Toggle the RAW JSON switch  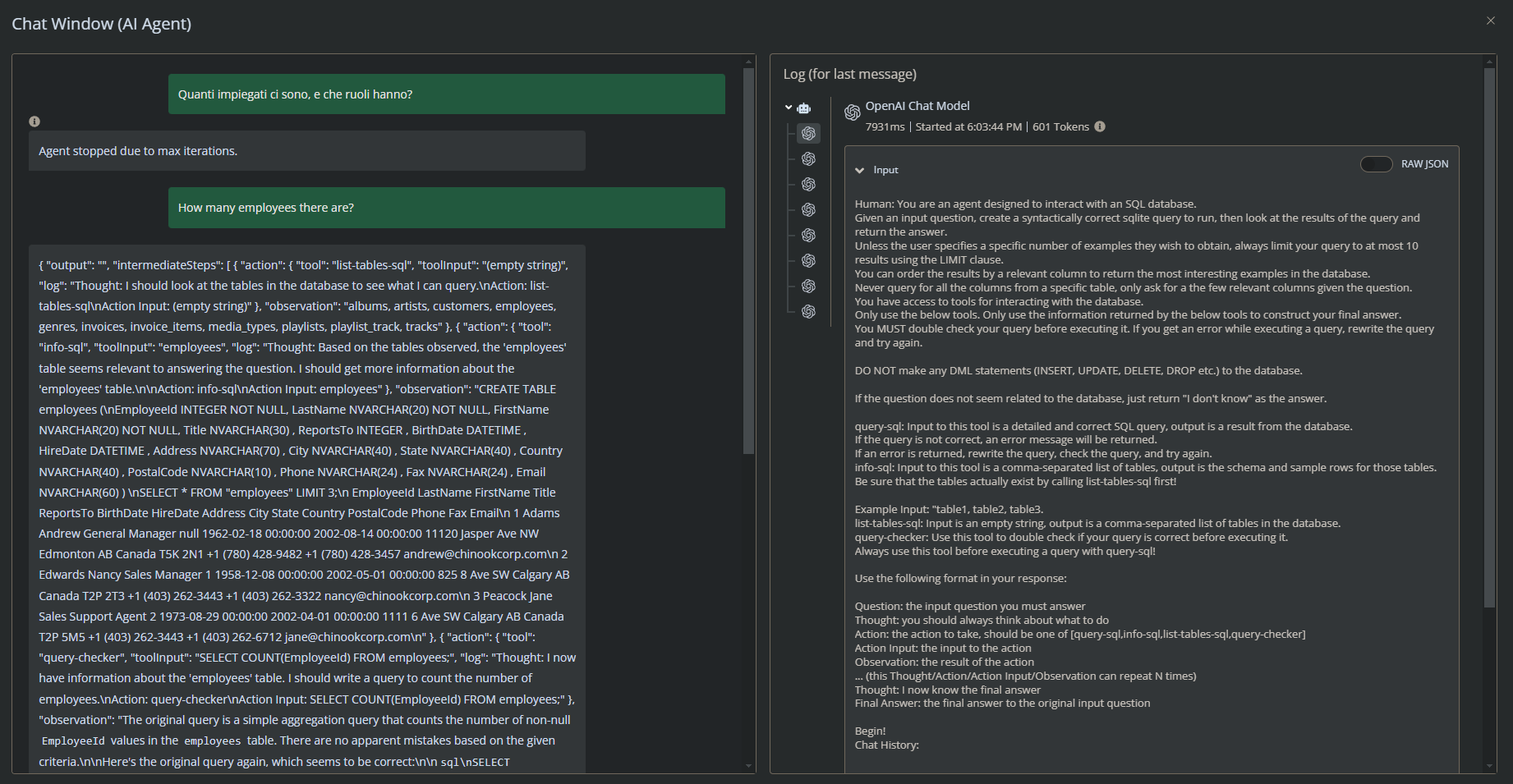click(1377, 164)
